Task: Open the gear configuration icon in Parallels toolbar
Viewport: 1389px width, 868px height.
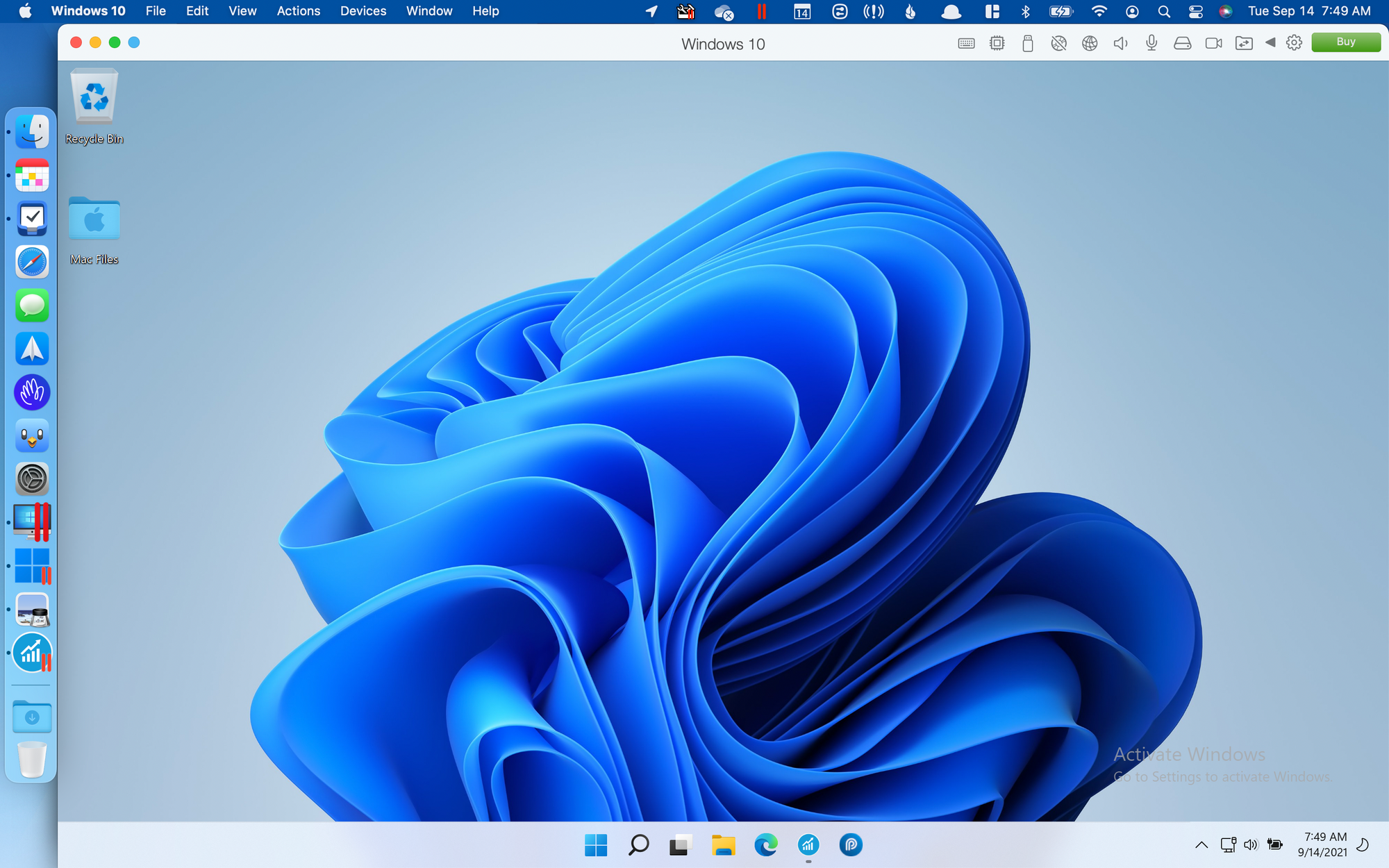Action: pos(1294,43)
